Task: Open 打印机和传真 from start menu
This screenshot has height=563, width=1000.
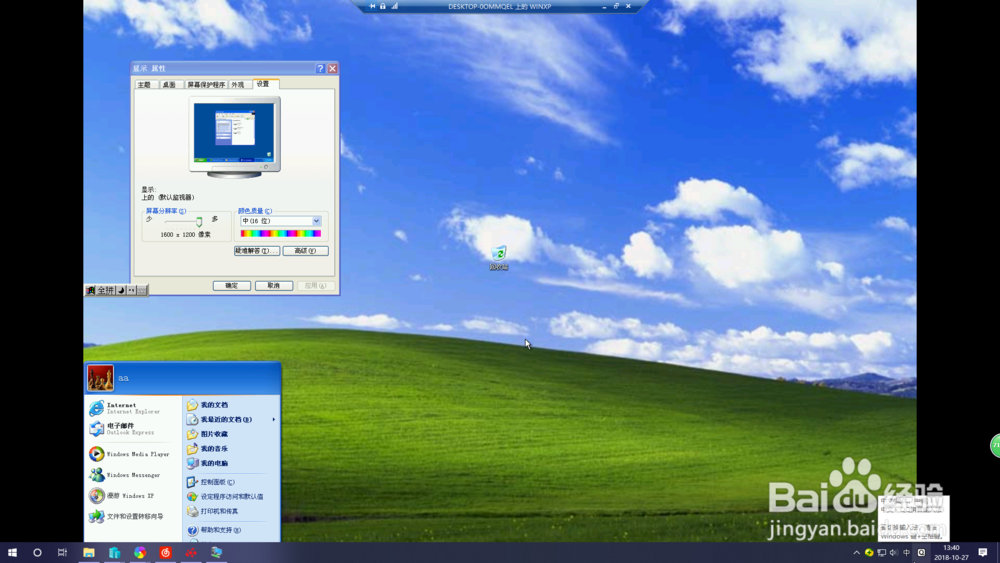Action: (212, 511)
